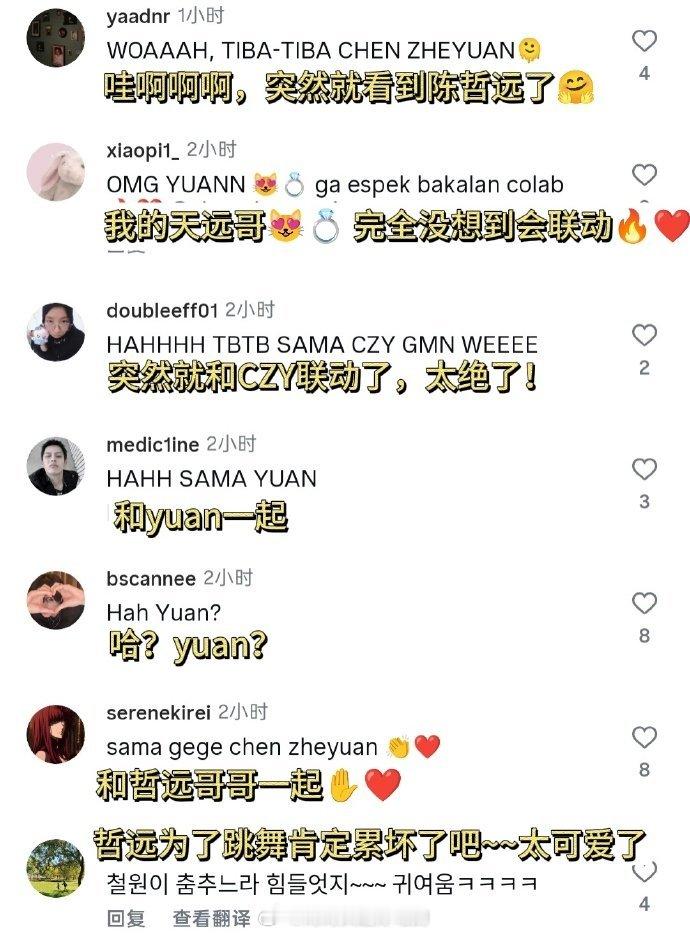This screenshot has height=934, width=690.
Task: Like doubleeff01's comment
Action: pos(644,335)
